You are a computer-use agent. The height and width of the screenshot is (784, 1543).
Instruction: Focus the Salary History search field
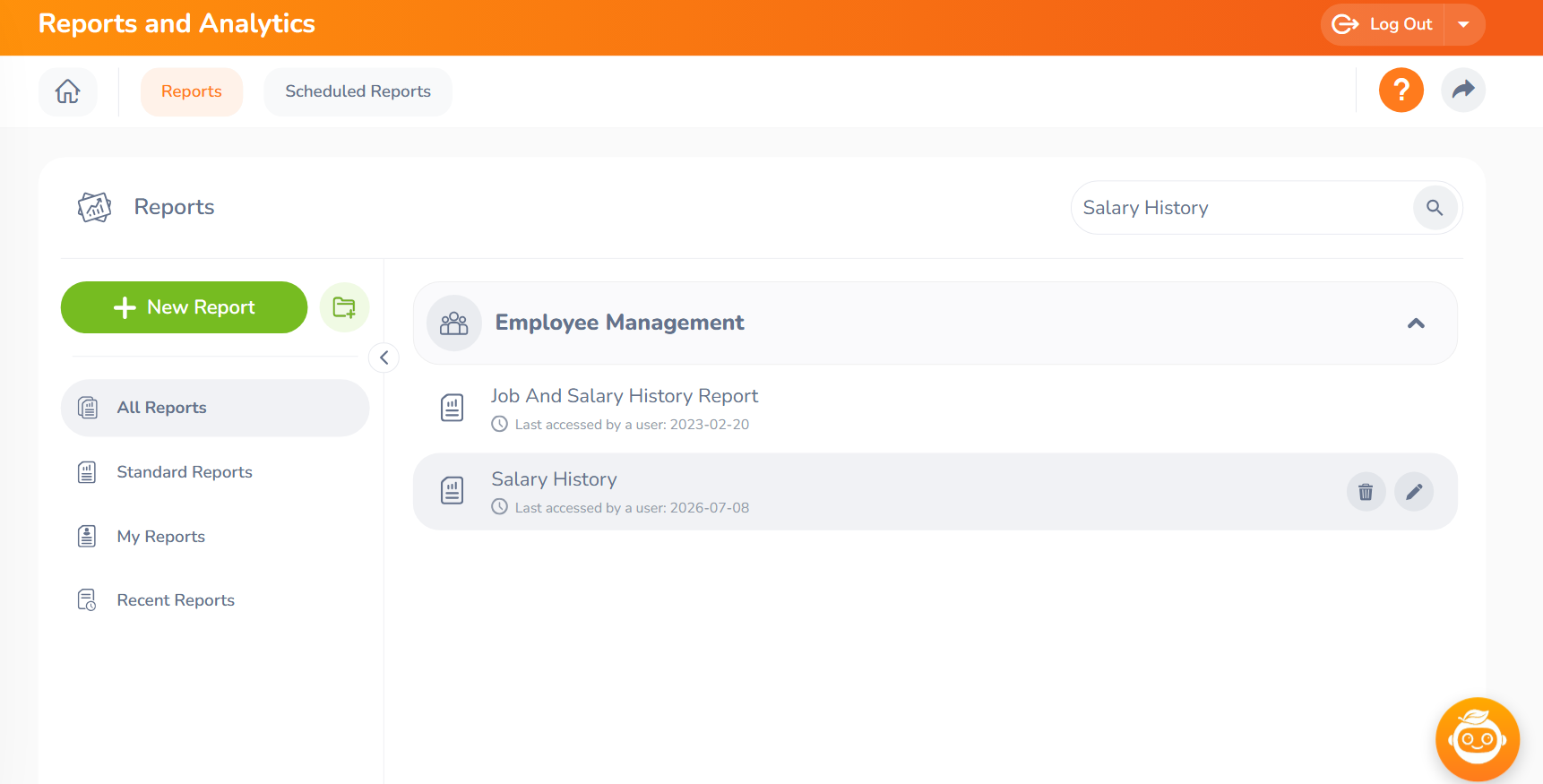point(1242,208)
